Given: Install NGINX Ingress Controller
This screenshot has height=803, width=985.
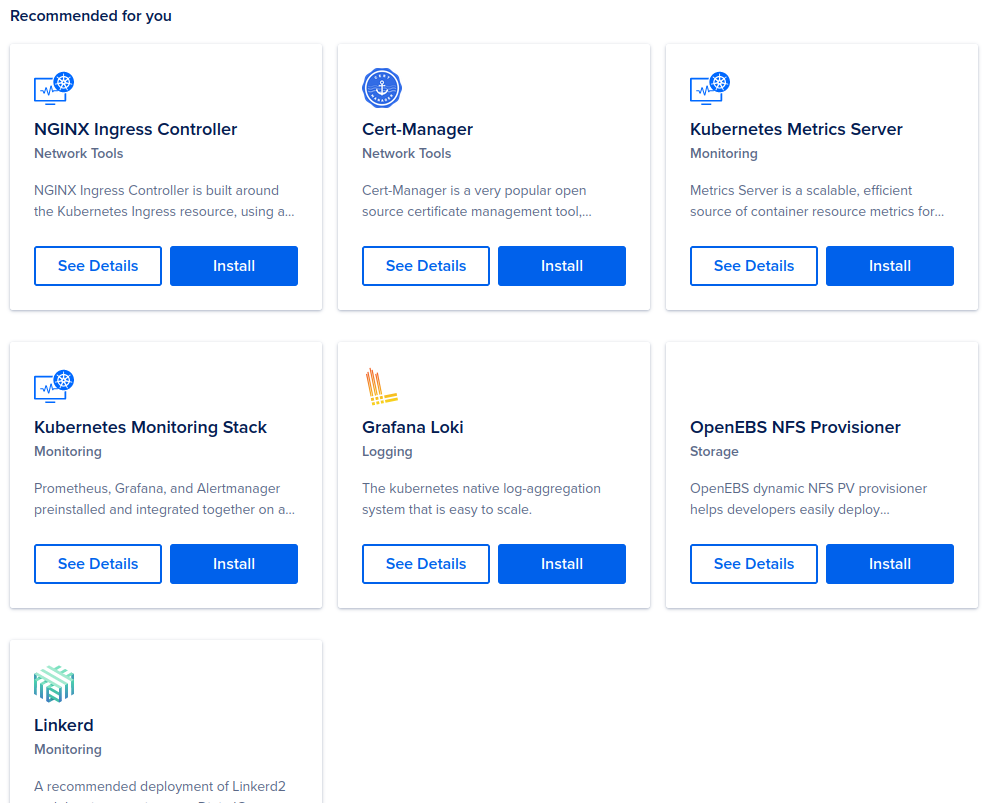Looking at the screenshot, I should pos(234,266).
